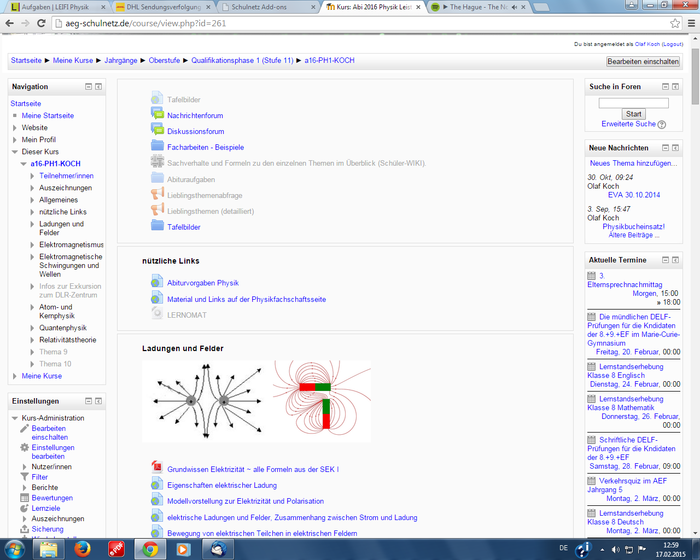The width and height of the screenshot is (700, 560).
Task: Collapse the Suche in Foren block
Action: pyautogui.click(x=665, y=86)
